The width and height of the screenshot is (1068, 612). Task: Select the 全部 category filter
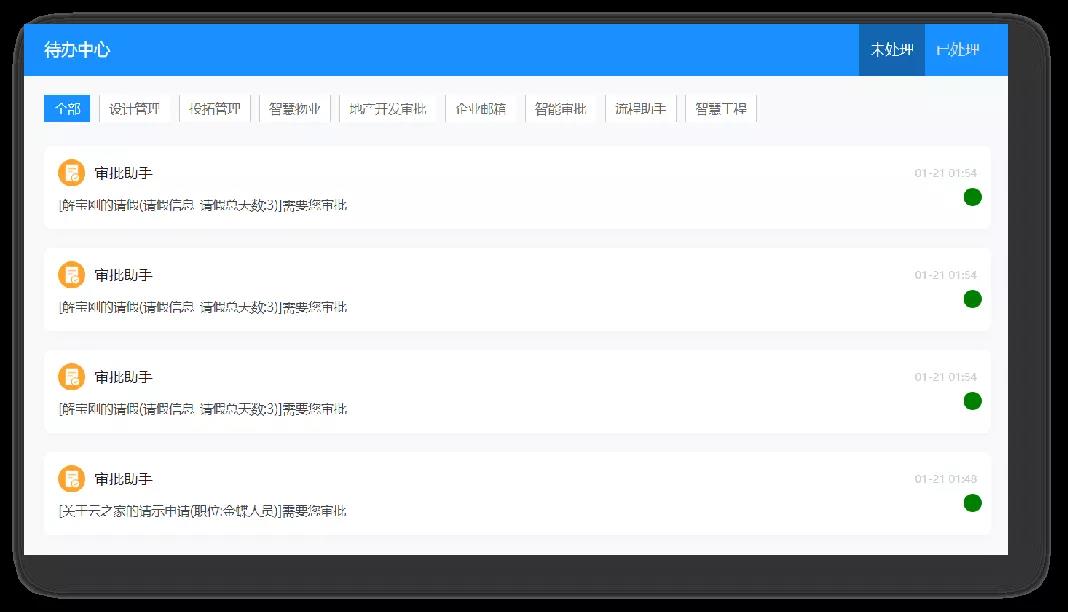(x=67, y=109)
